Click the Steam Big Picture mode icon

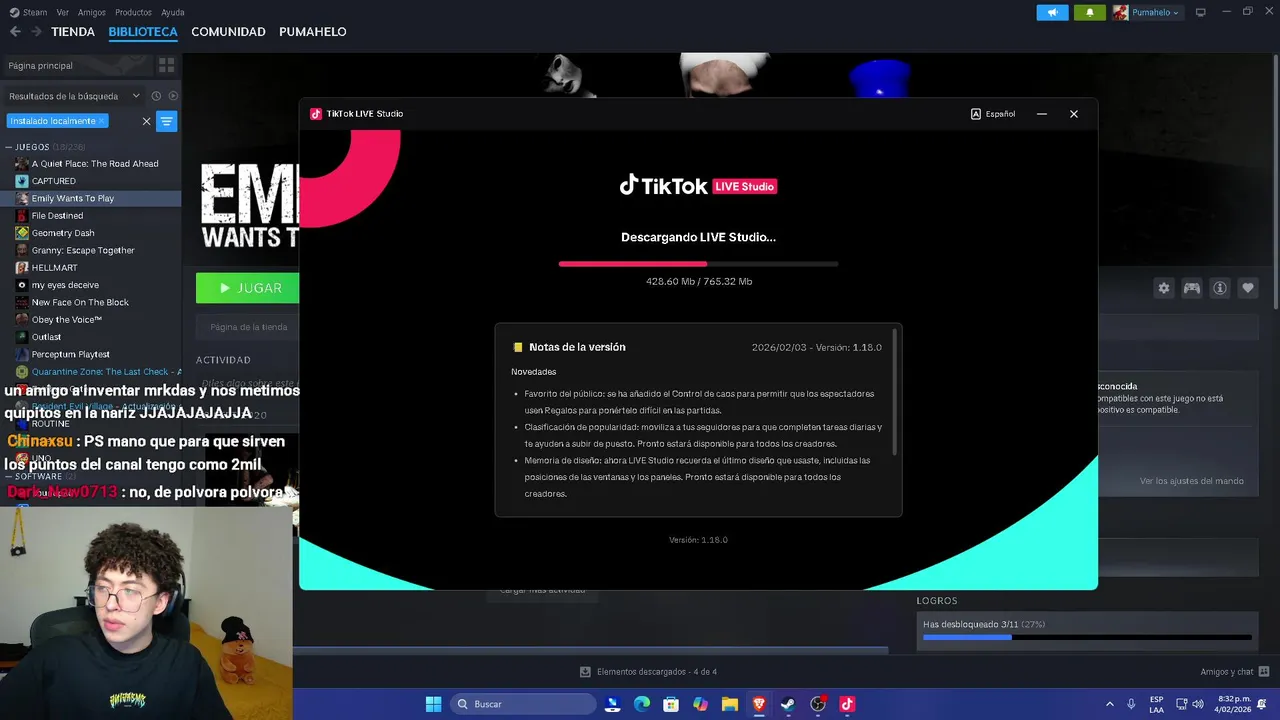click(x=1200, y=12)
